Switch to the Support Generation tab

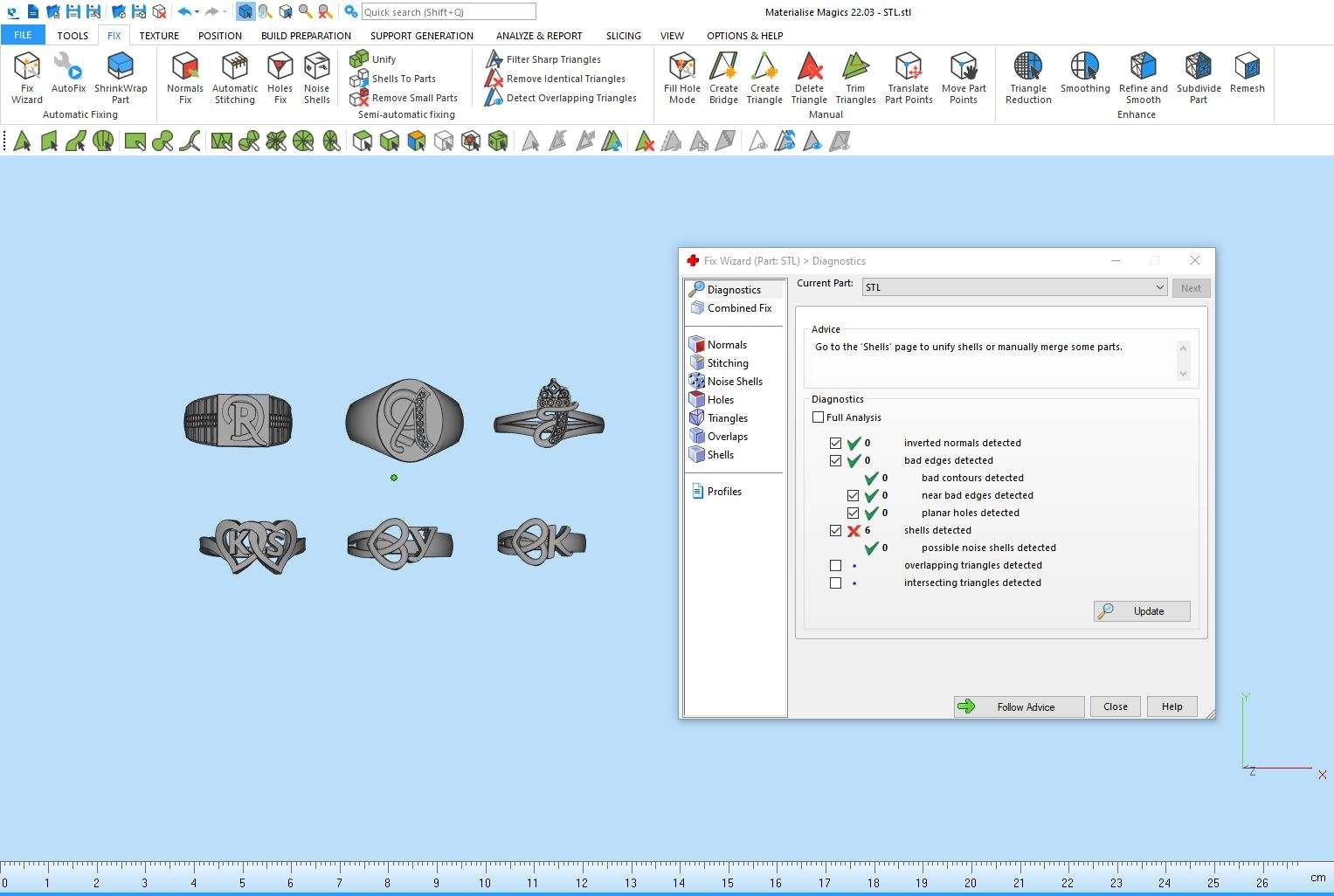(x=421, y=36)
